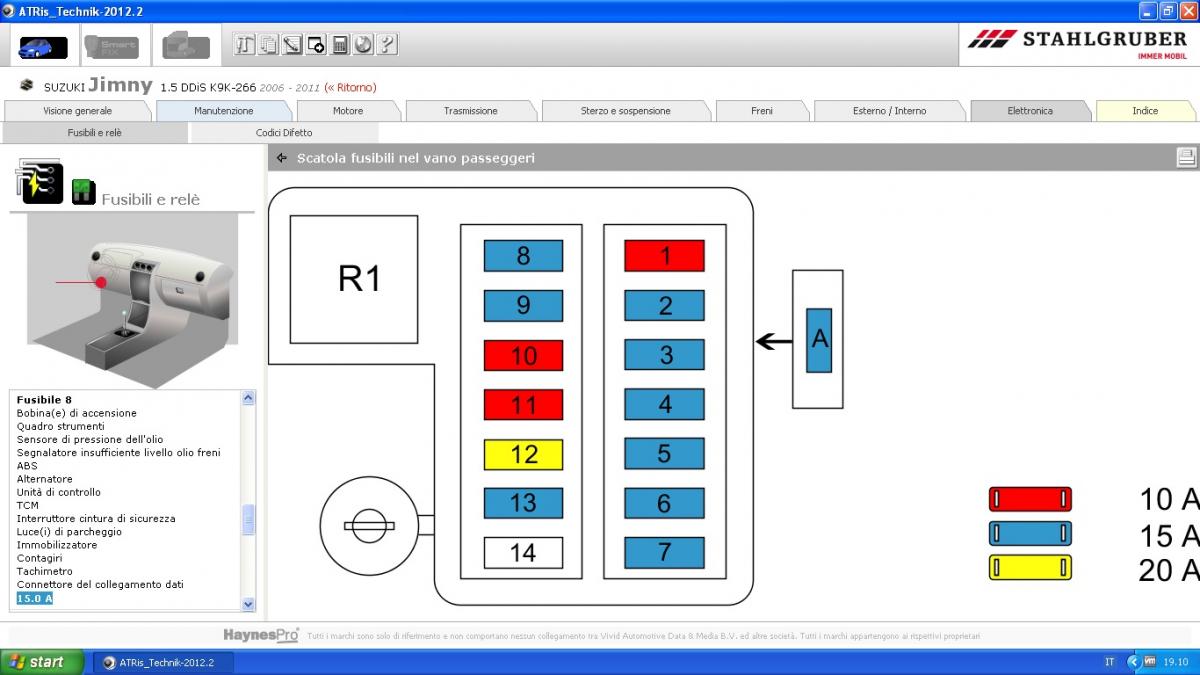The width and height of the screenshot is (1200, 675).
Task: Open the Indice tab
Action: [1145, 111]
